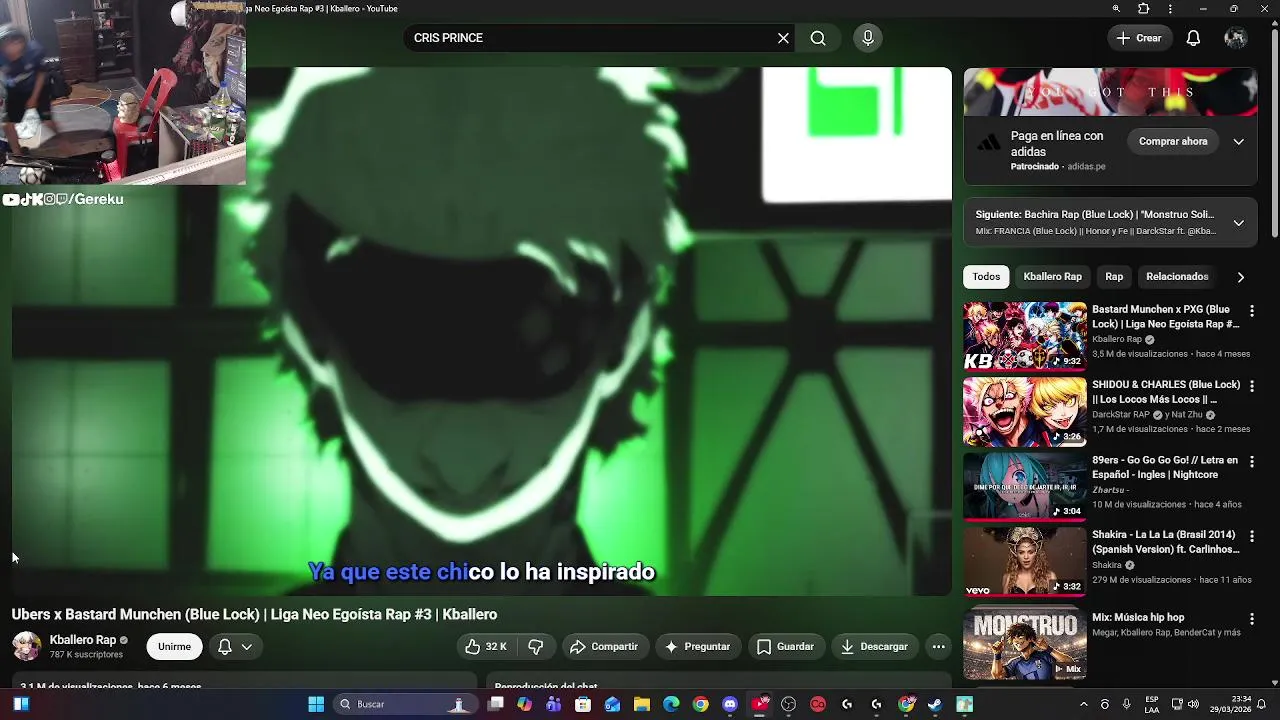Viewport: 1280px width, 720px height.
Task: Open Outlook taskbar icon
Action: click(x=612, y=704)
